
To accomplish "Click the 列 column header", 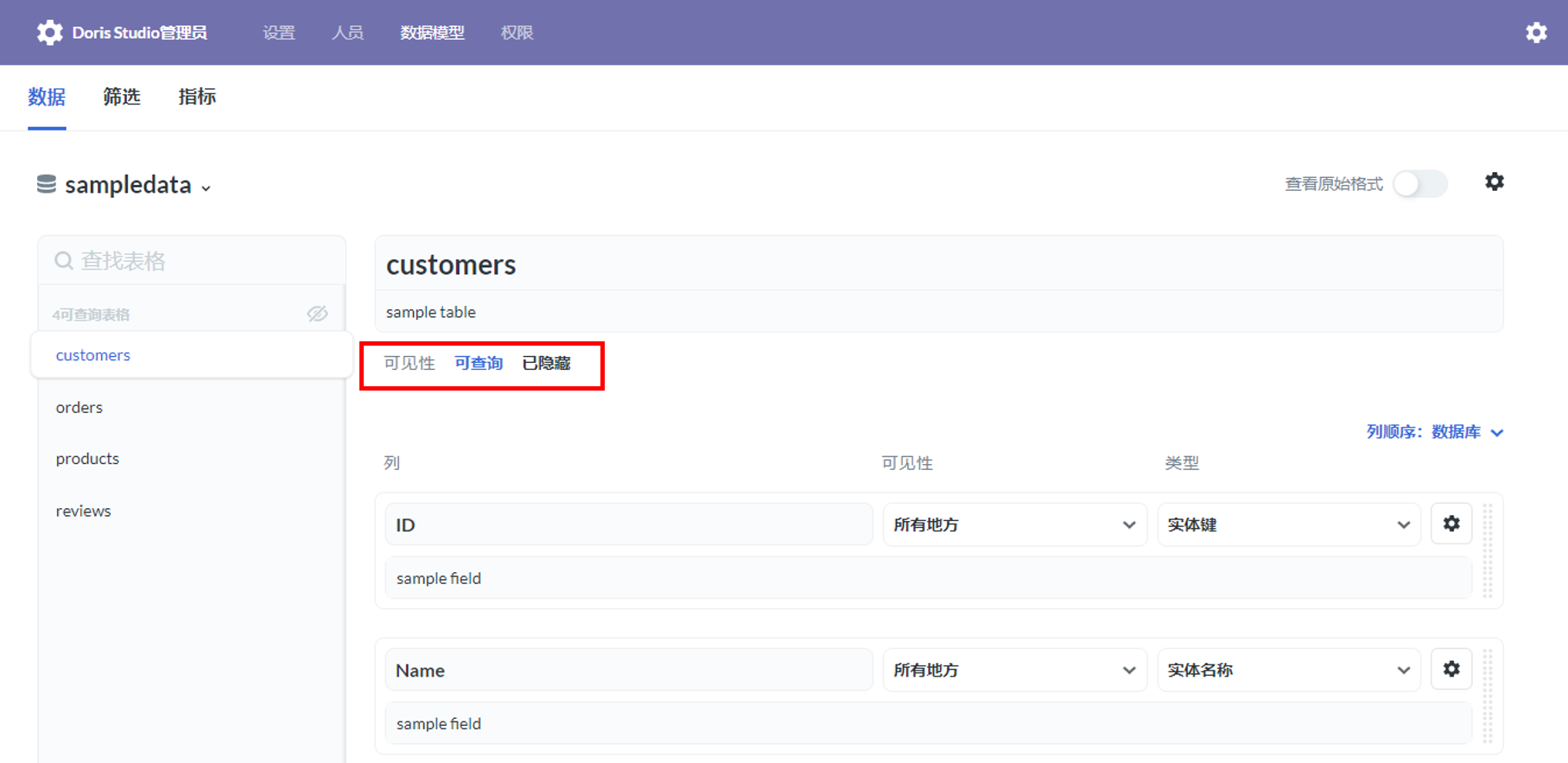I will [392, 463].
